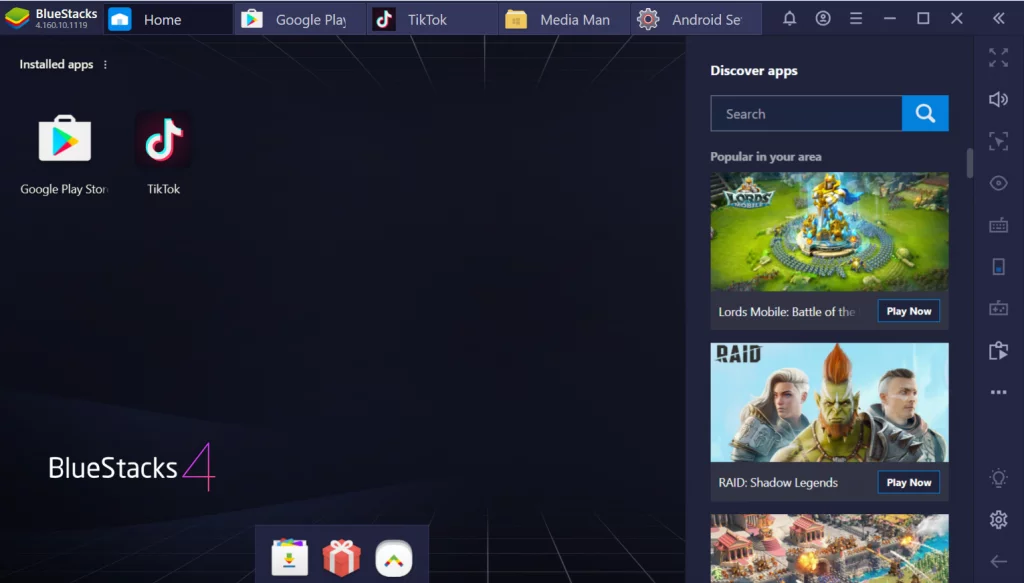
Task: Show more sidebar tools with ellipsis
Action: click(999, 392)
